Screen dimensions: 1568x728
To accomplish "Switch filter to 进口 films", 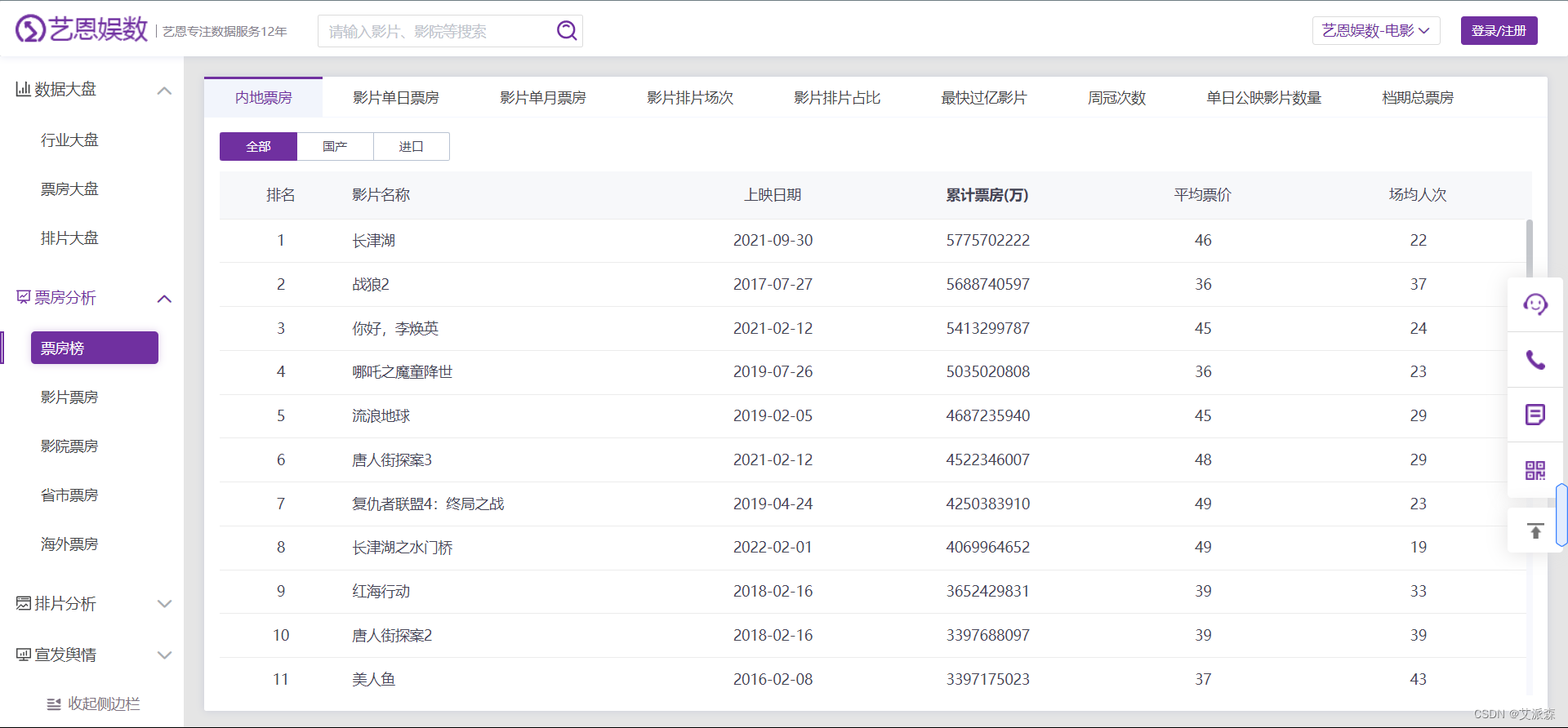I will (x=411, y=147).
